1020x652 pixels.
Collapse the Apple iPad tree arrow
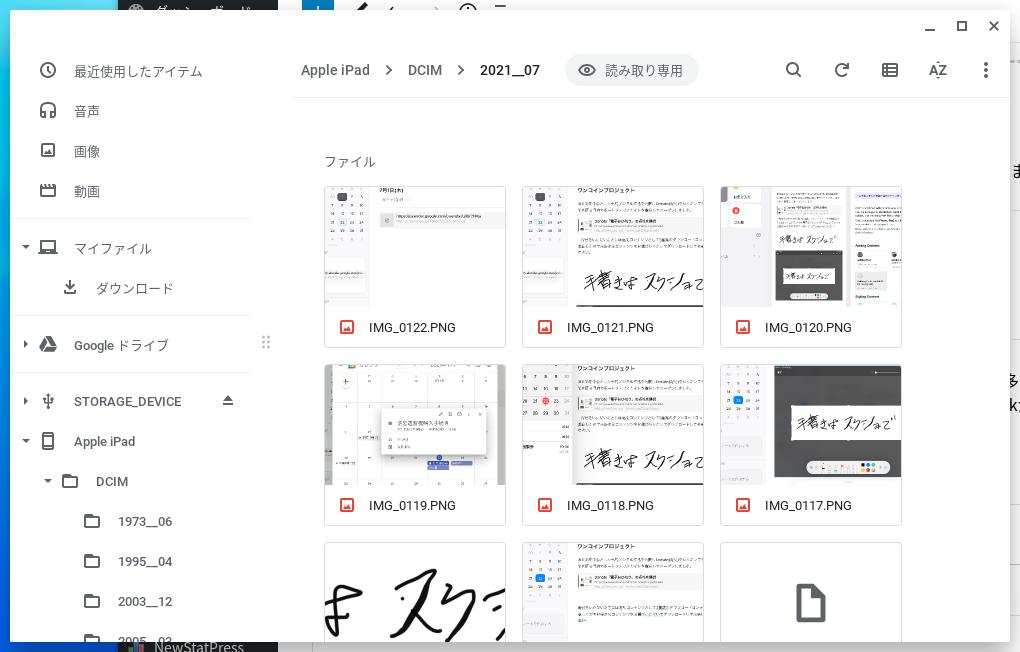click(x=26, y=441)
